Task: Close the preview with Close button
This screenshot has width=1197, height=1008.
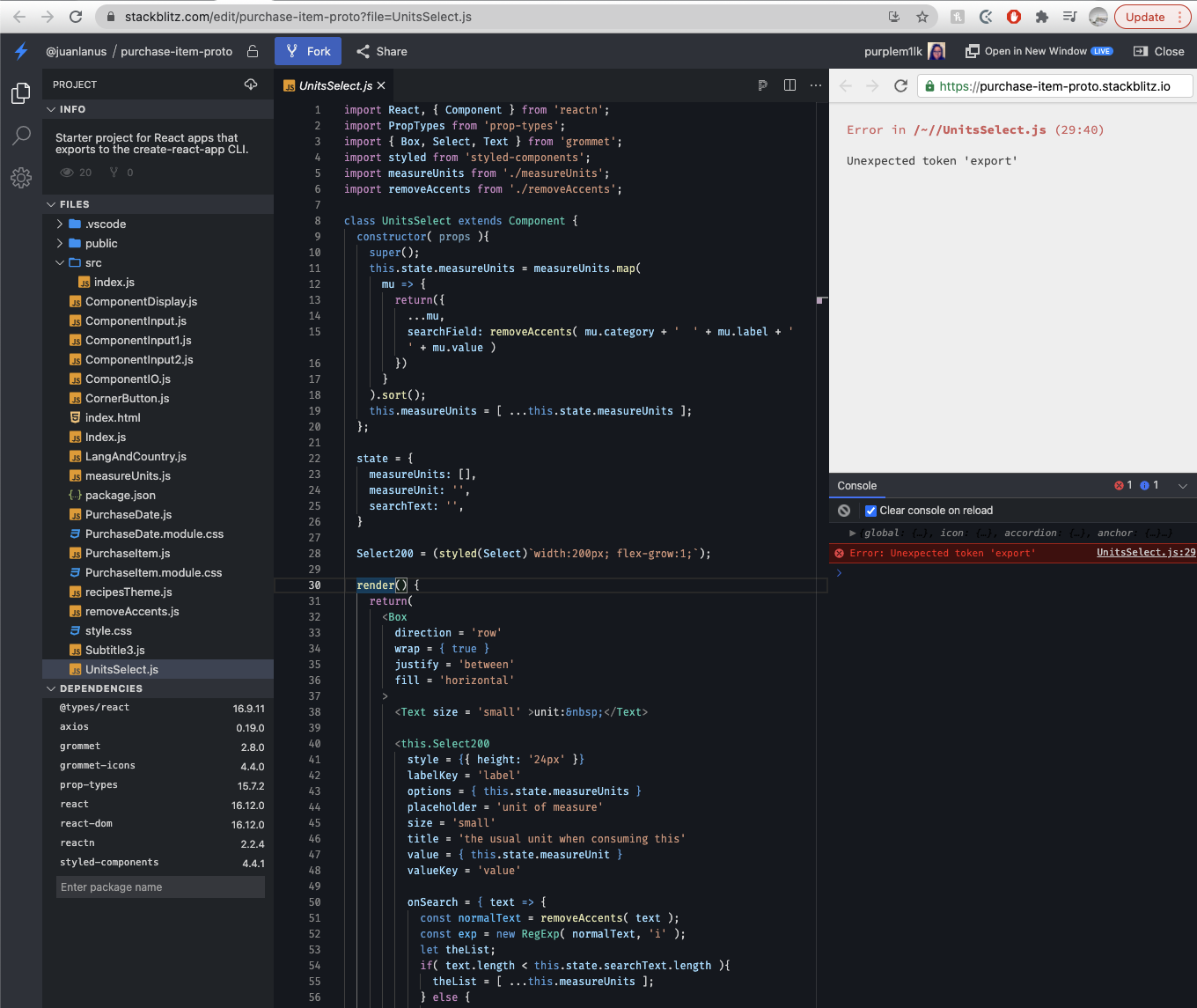Action: (1159, 51)
